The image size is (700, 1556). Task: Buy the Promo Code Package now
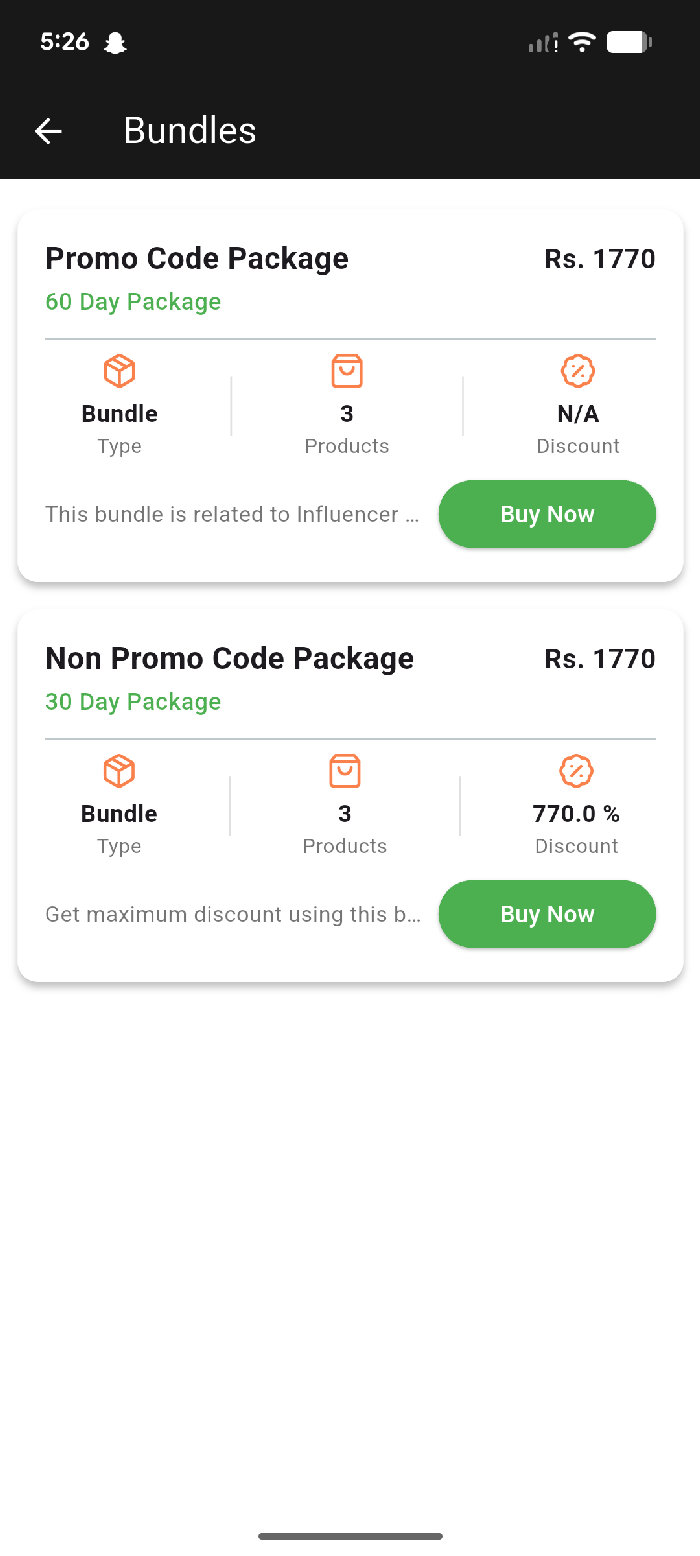[547, 514]
